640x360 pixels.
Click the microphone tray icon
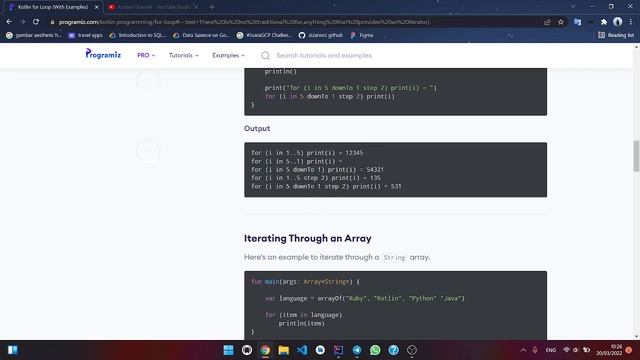coord(535,350)
